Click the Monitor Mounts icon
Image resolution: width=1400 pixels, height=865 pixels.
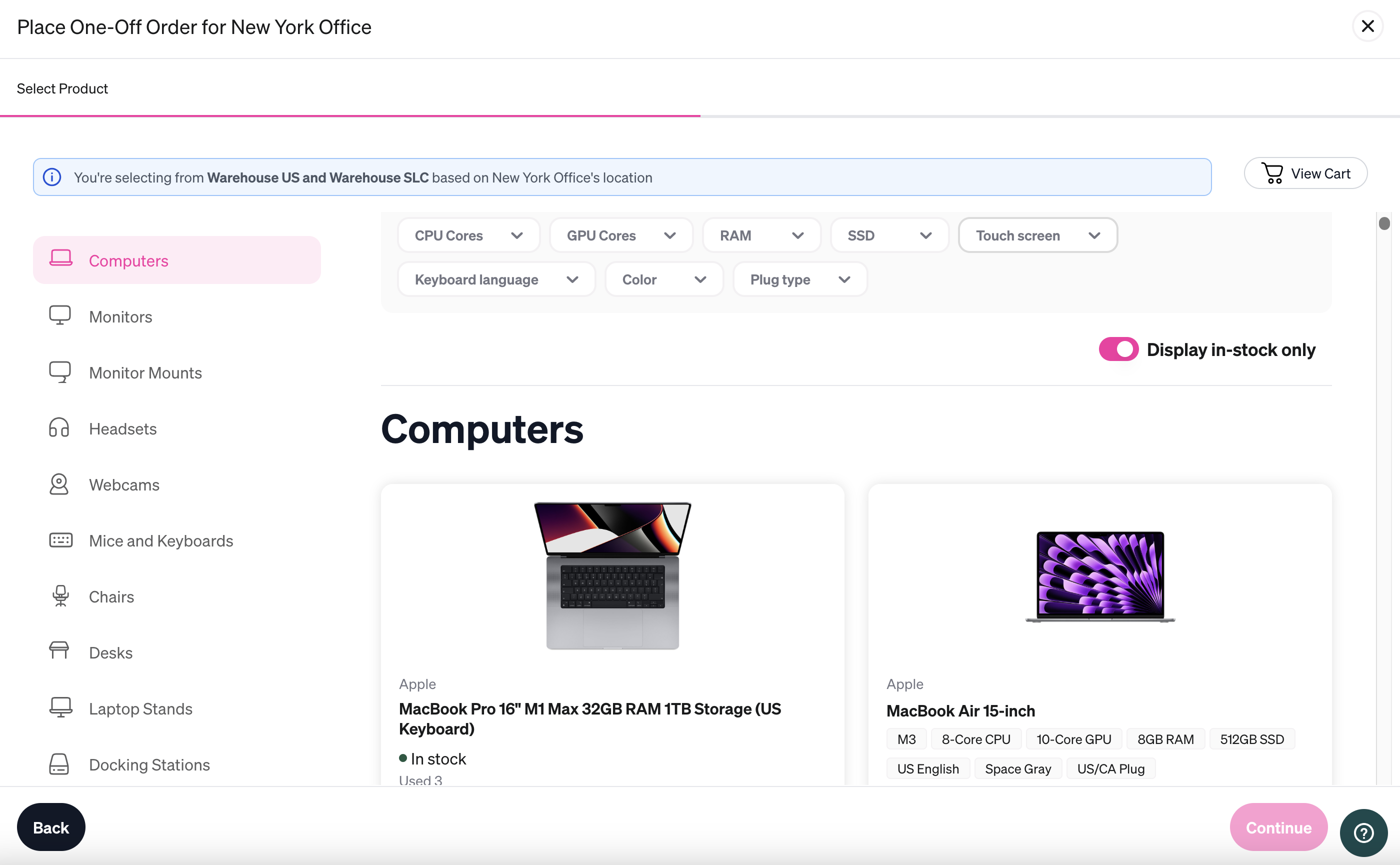[x=60, y=372]
